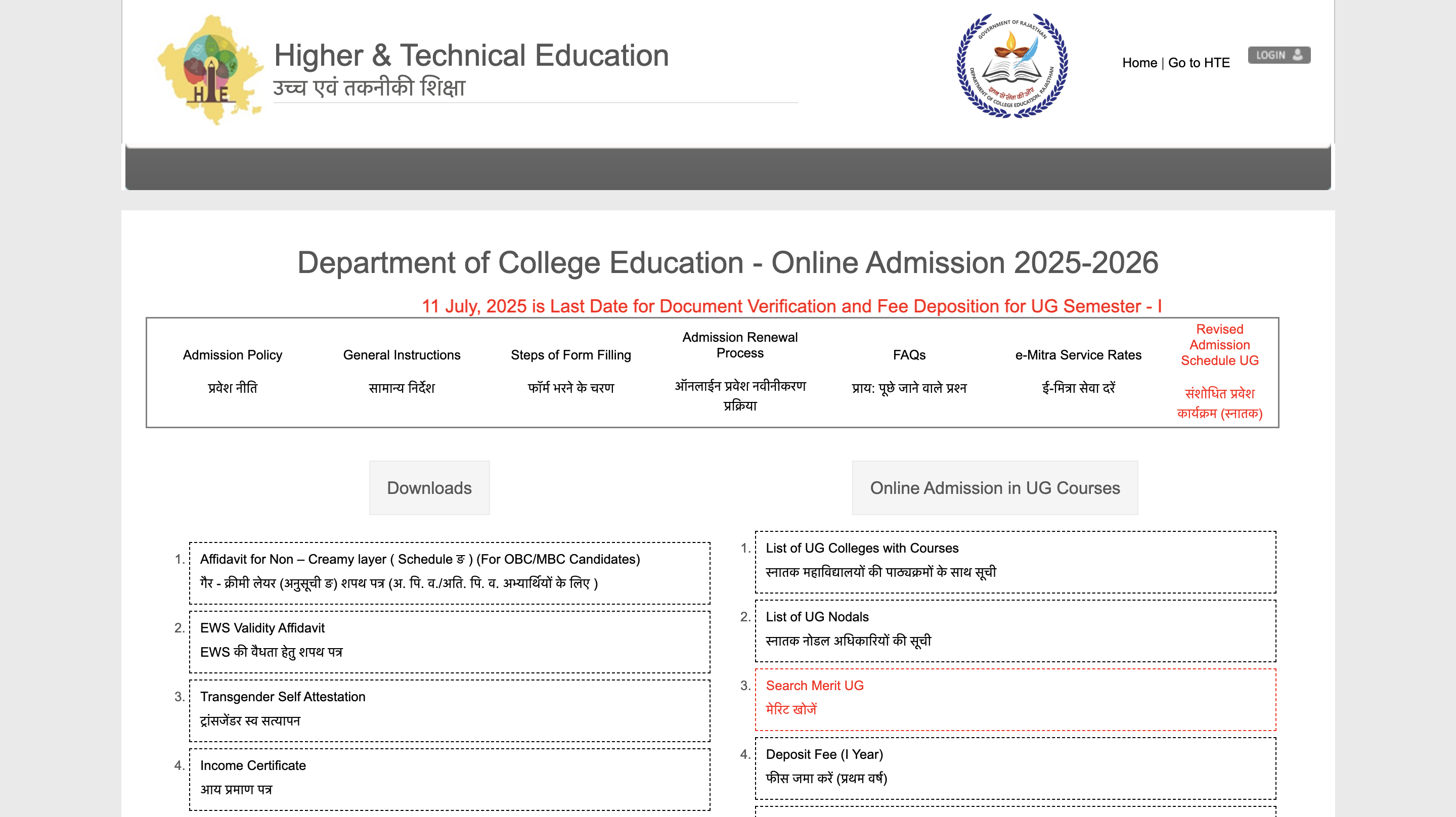Go to the Home link
This screenshot has width=1456, height=817.
coord(1139,63)
